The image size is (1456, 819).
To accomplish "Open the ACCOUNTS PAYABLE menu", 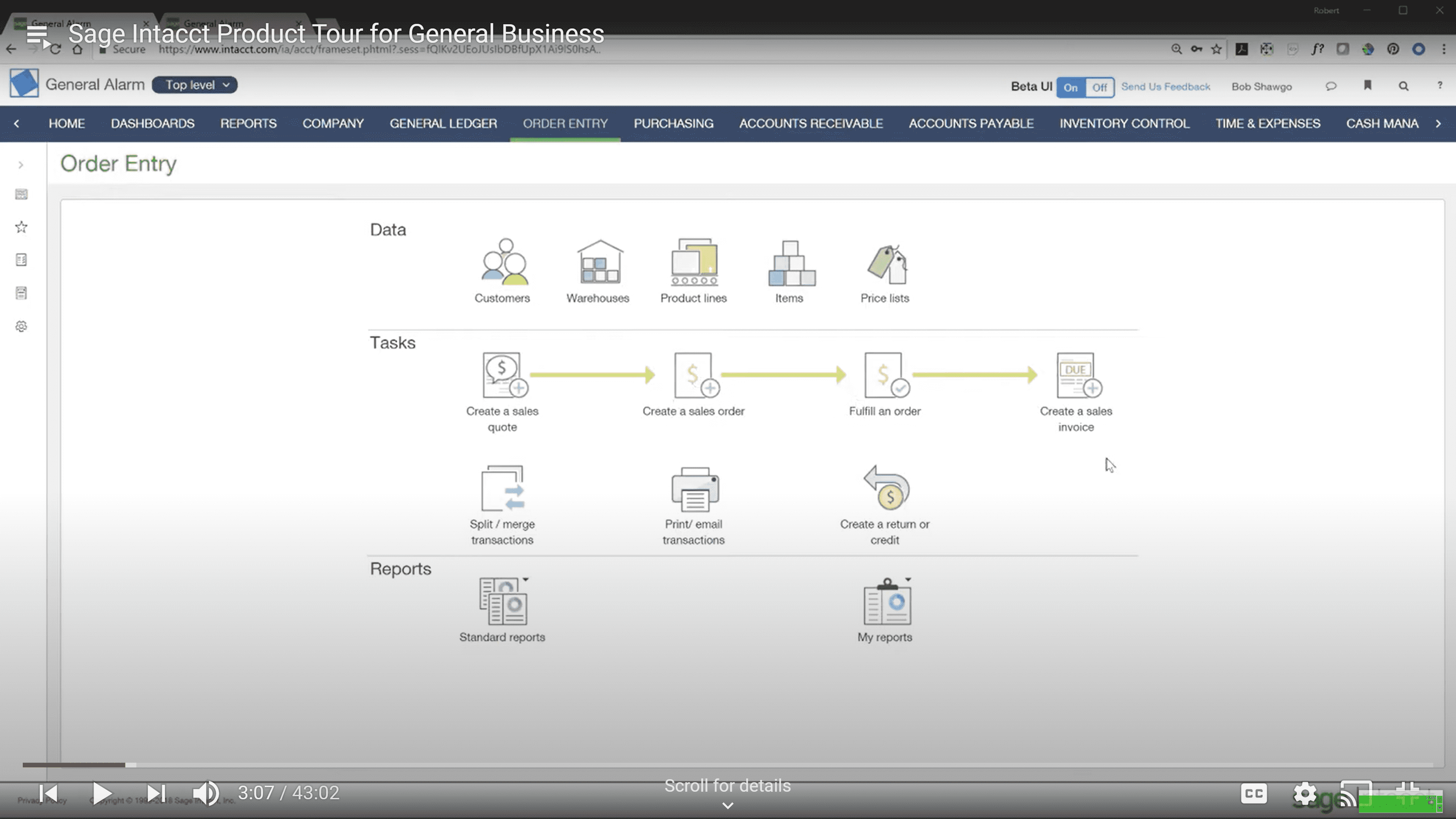I will 971,123.
